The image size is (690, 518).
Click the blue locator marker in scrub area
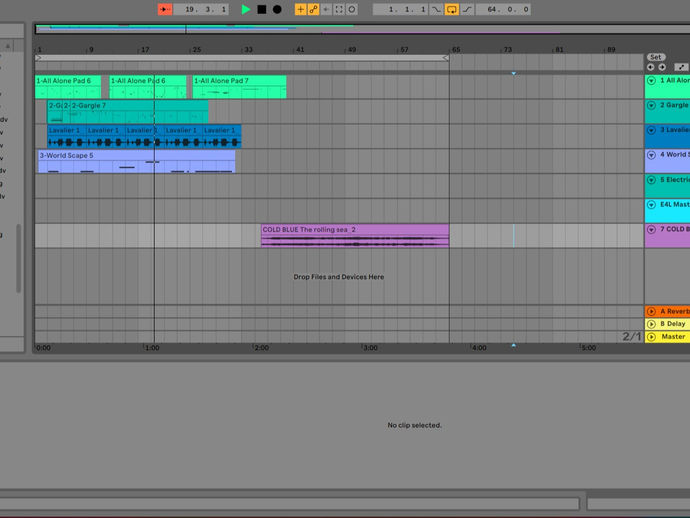514,73
